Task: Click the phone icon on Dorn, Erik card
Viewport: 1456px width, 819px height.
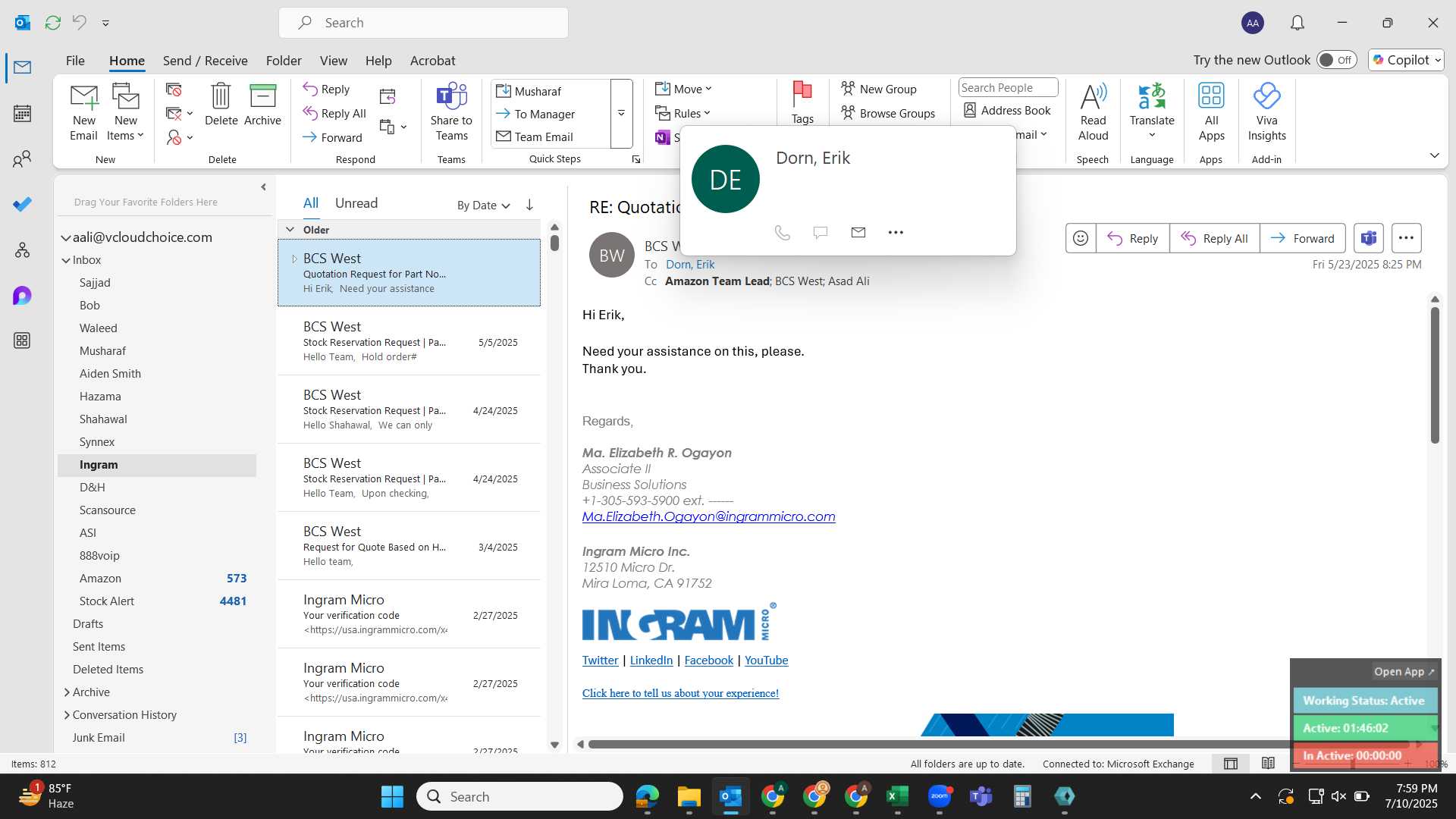Action: tap(782, 233)
